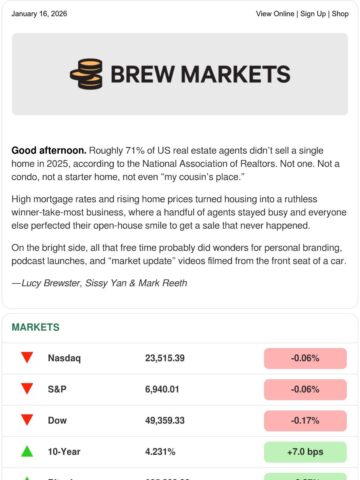Click the green up arrow beside 10-Year
Viewport: 360px width, 480px height.
27,451
